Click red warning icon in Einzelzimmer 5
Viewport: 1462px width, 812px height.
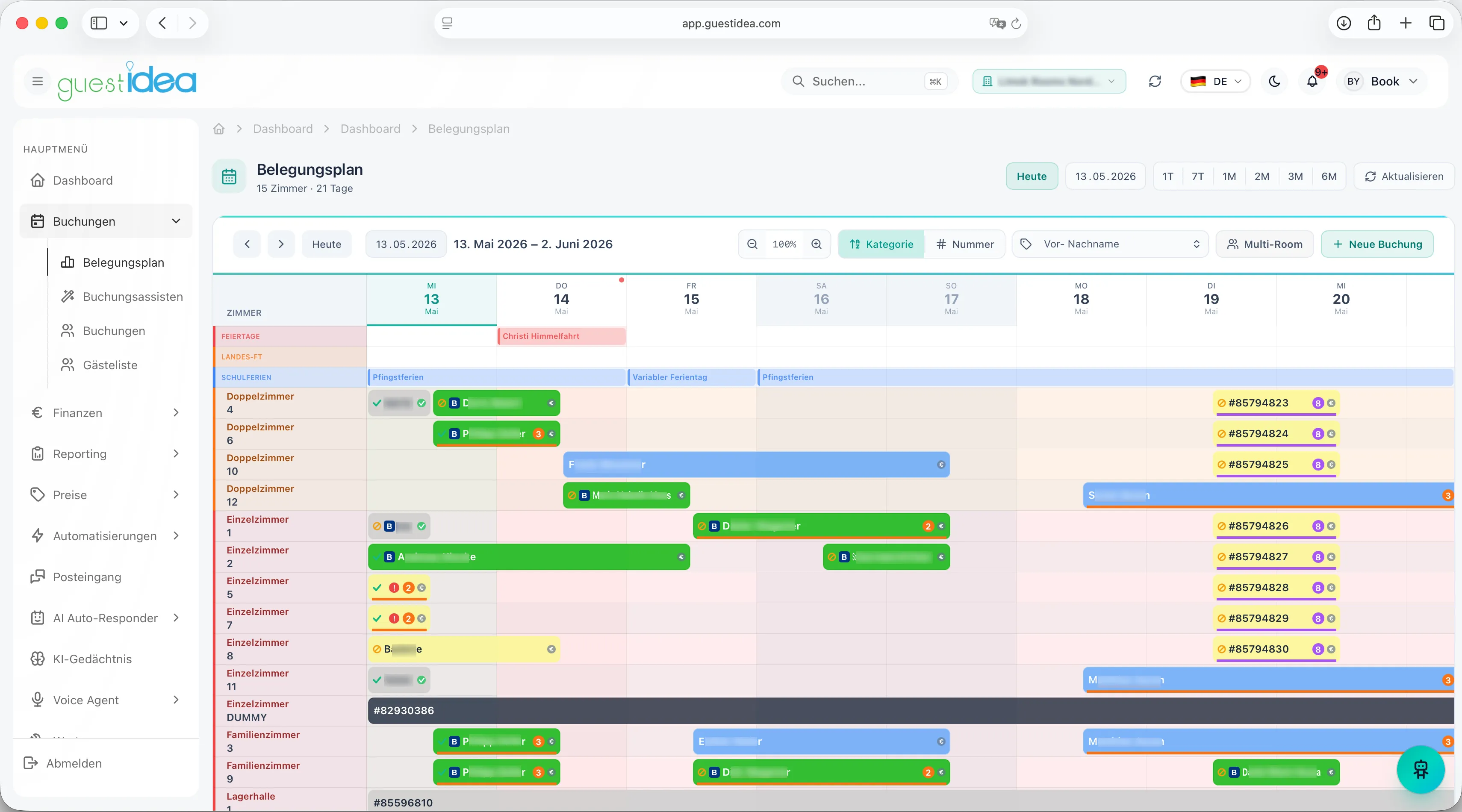click(x=394, y=587)
